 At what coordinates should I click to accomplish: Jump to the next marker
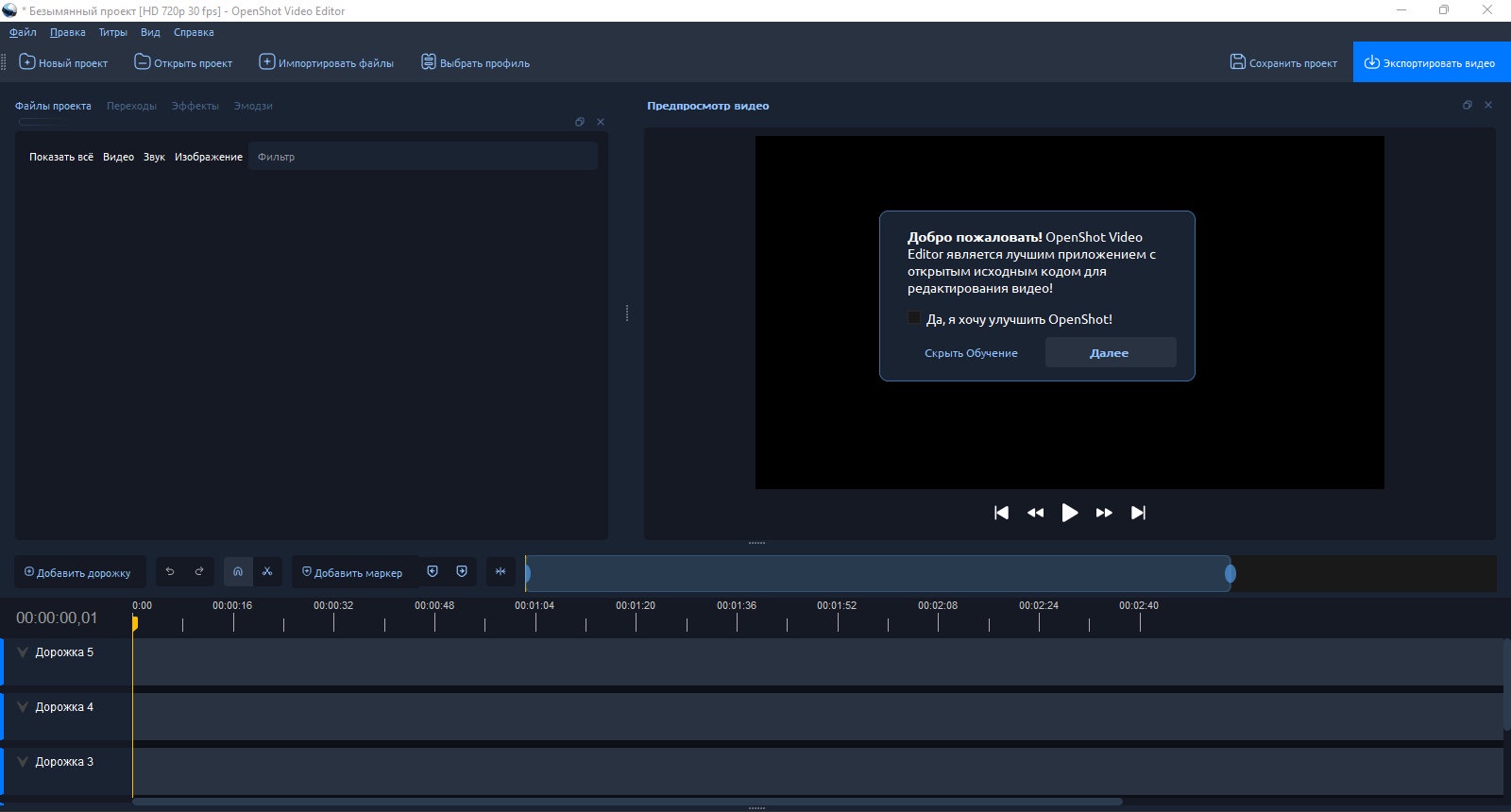point(462,572)
